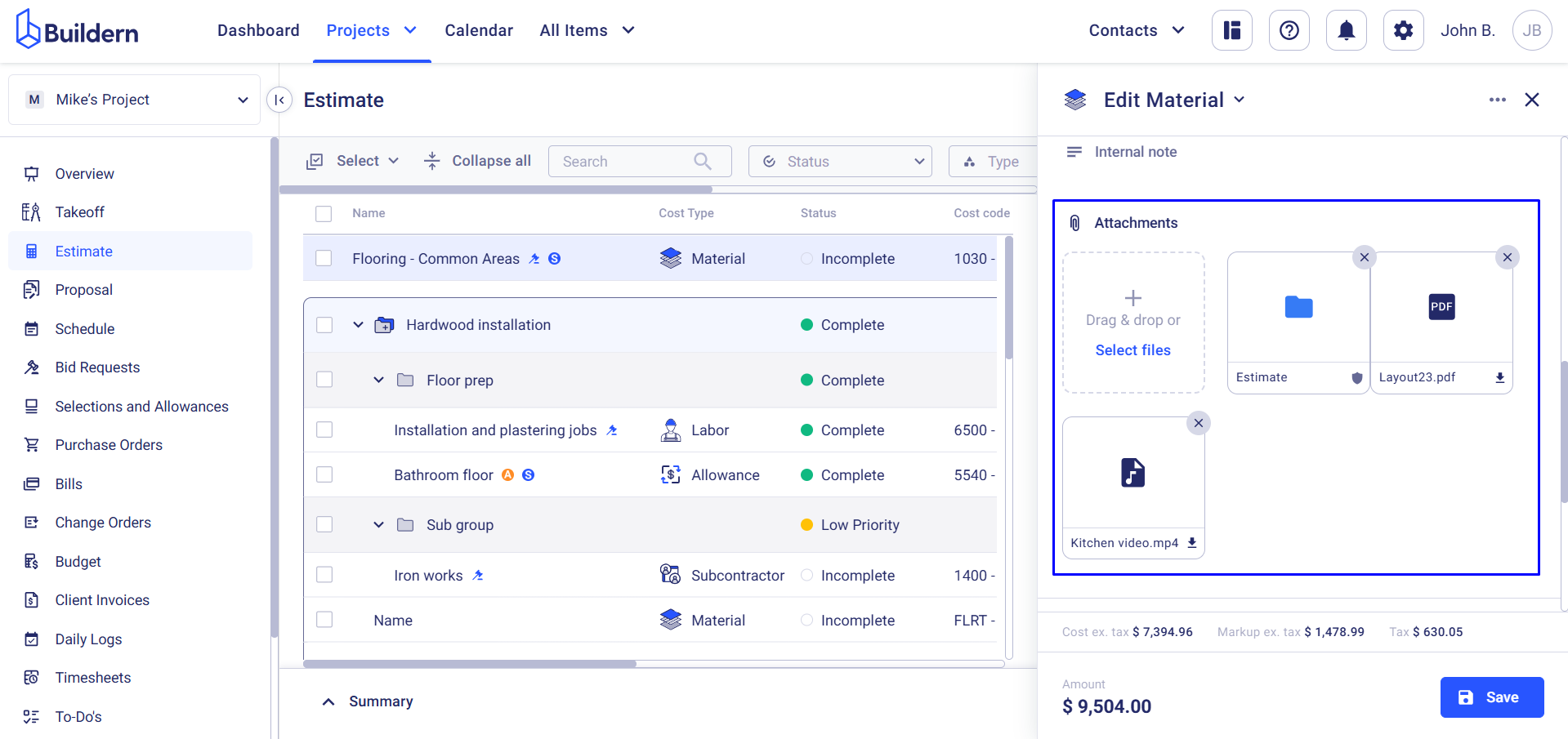Screen dimensions: 1568x739
Task: Open the Mike's Project dropdown
Action: click(x=135, y=100)
